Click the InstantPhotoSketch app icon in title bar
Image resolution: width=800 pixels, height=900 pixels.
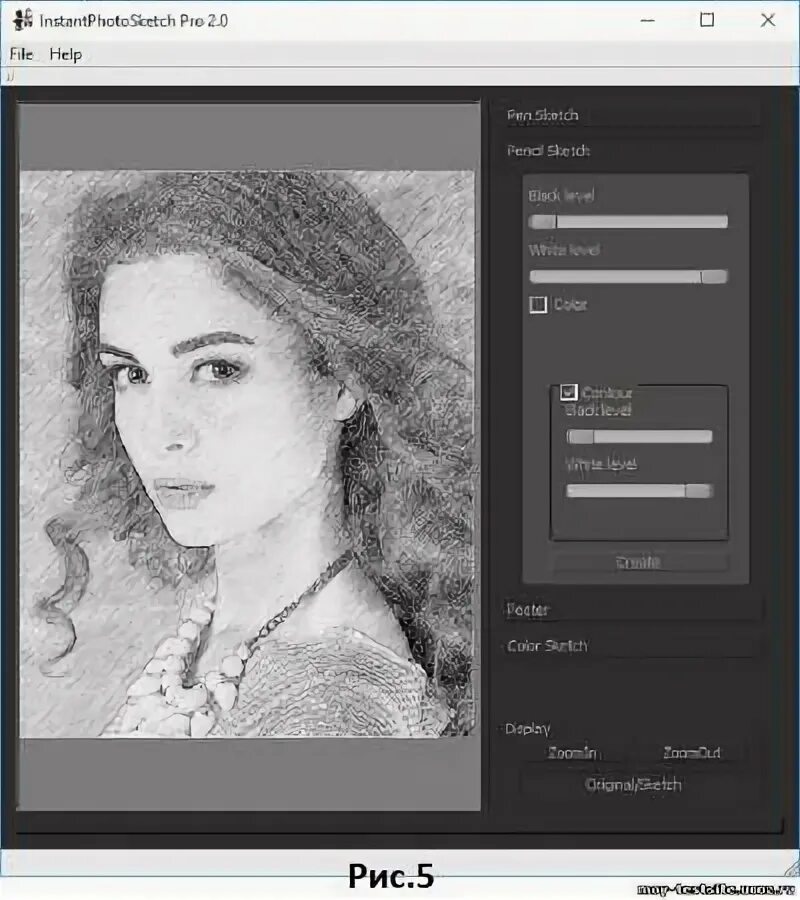22,21
